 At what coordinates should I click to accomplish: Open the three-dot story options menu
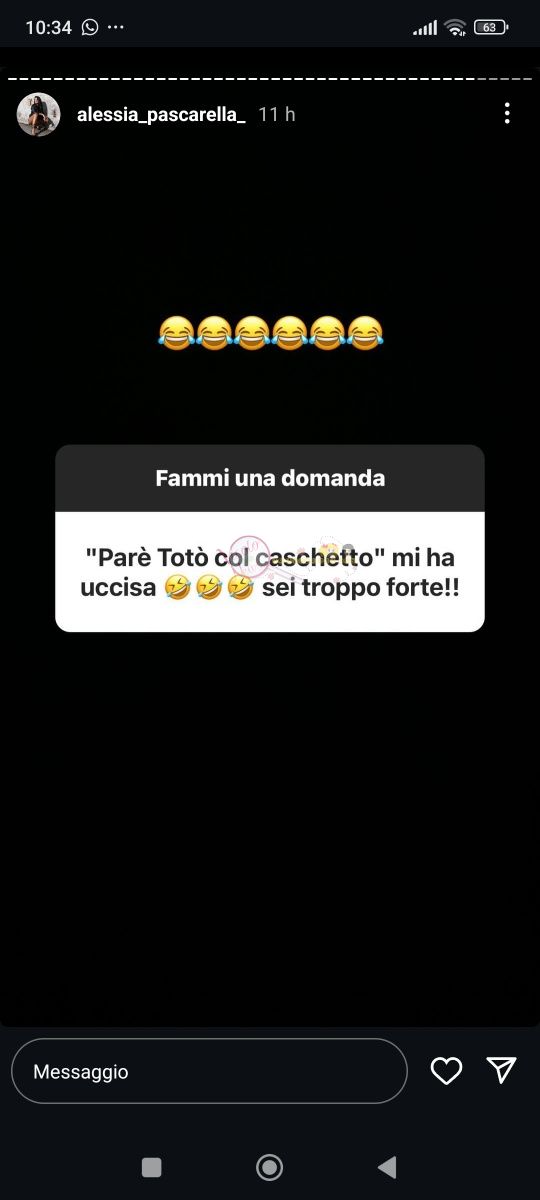tap(507, 114)
